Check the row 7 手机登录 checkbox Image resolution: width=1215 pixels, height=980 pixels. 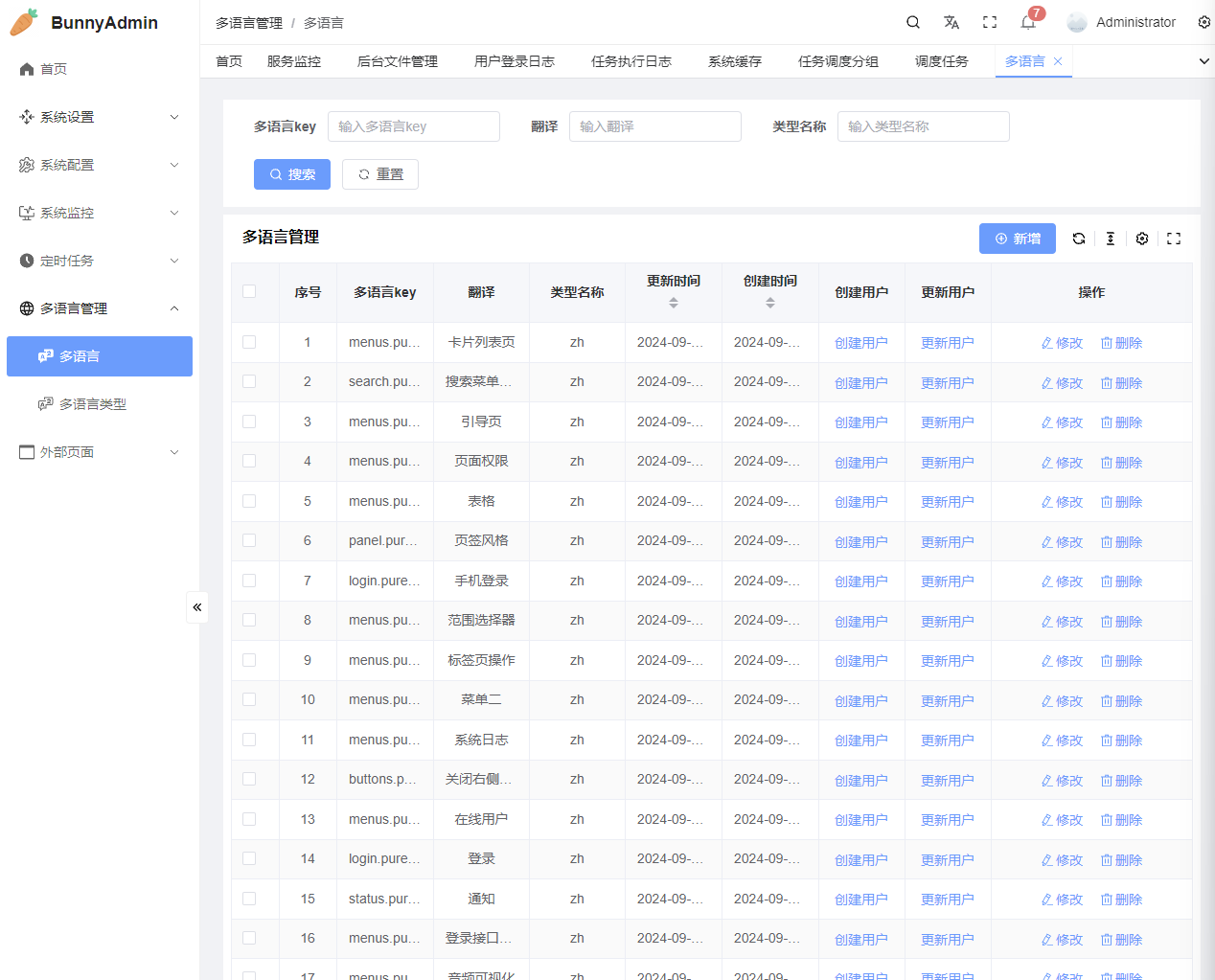pyautogui.click(x=249, y=581)
